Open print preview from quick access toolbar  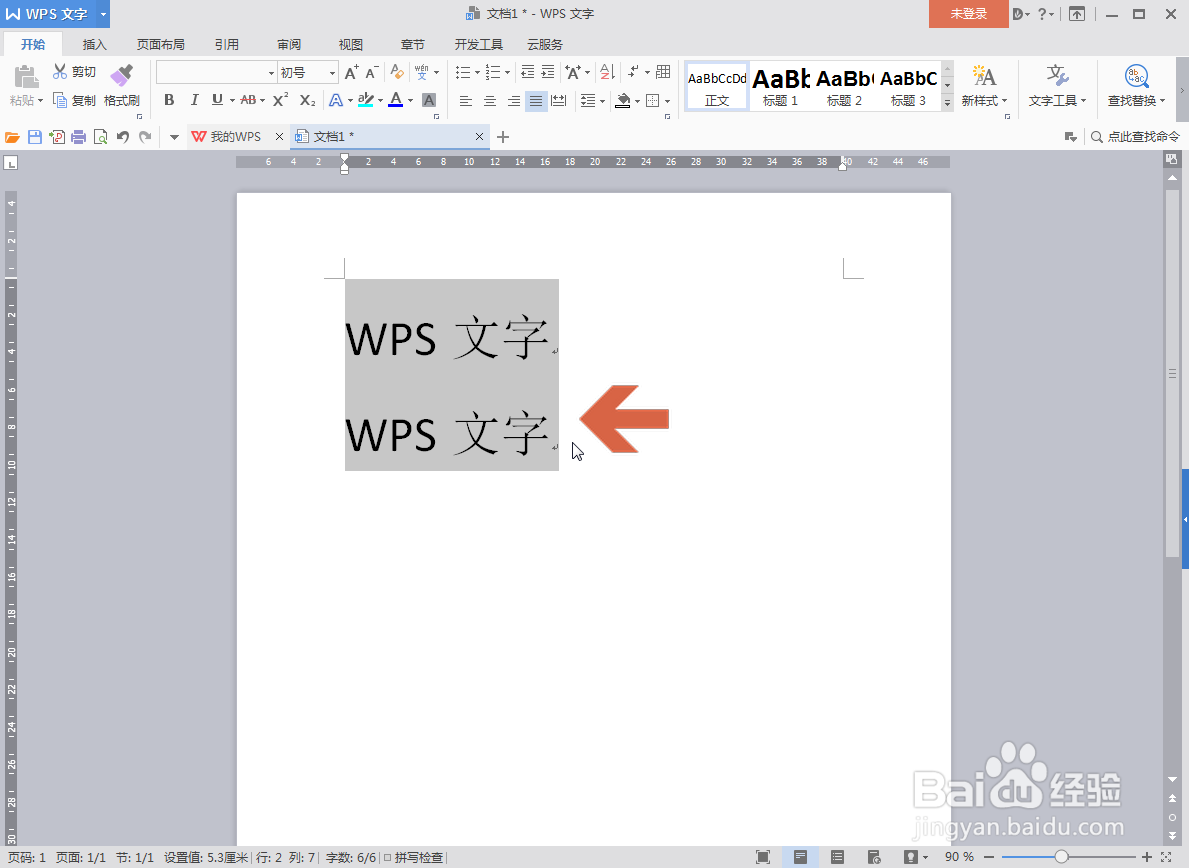100,137
